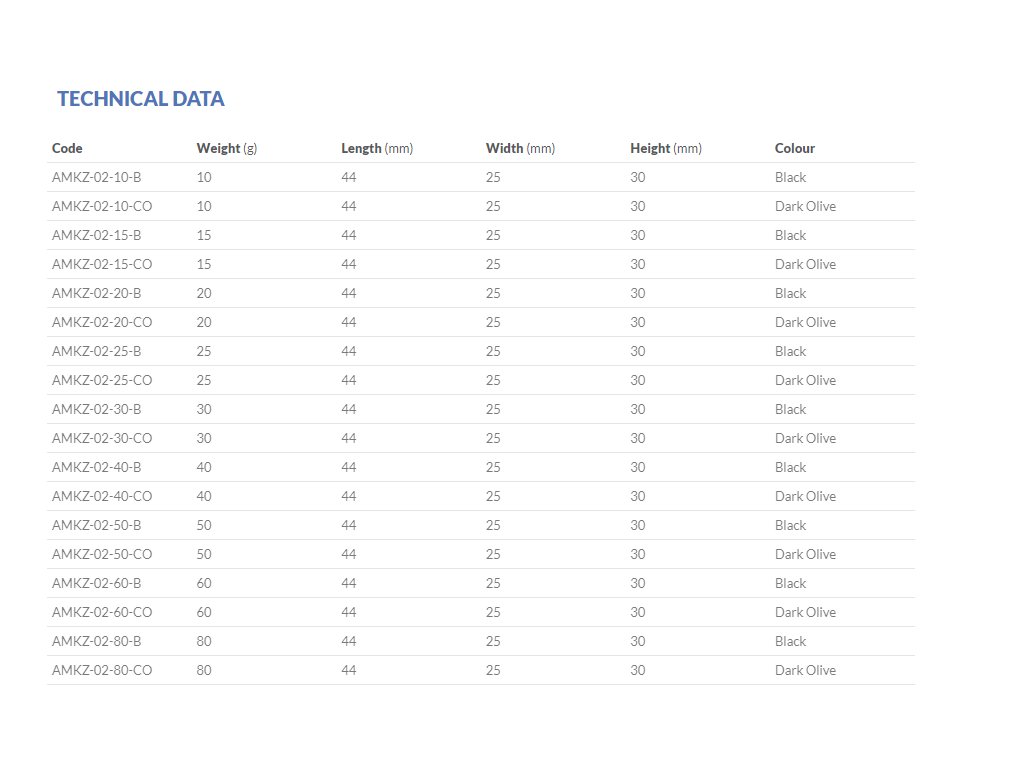Image resolution: width=1024 pixels, height=768 pixels.
Task: Select product code AMKZ-02-10-CO
Action: click(x=102, y=206)
